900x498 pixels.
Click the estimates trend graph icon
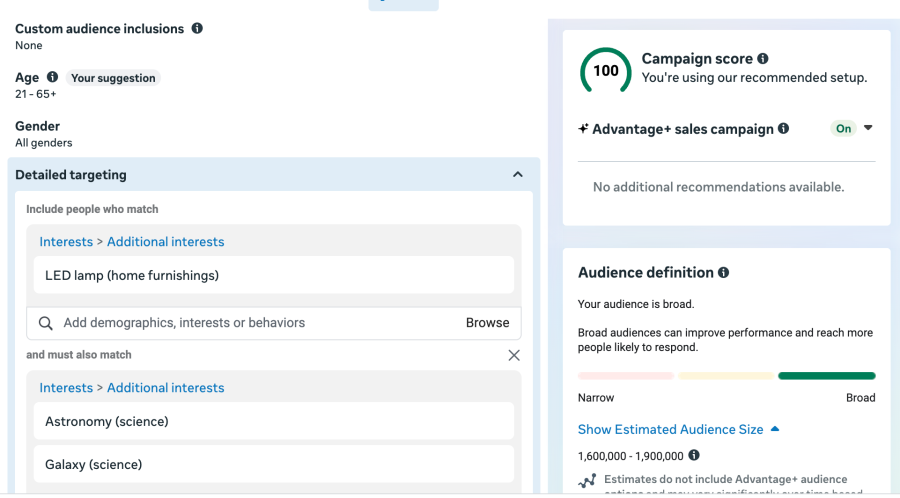pyautogui.click(x=587, y=481)
